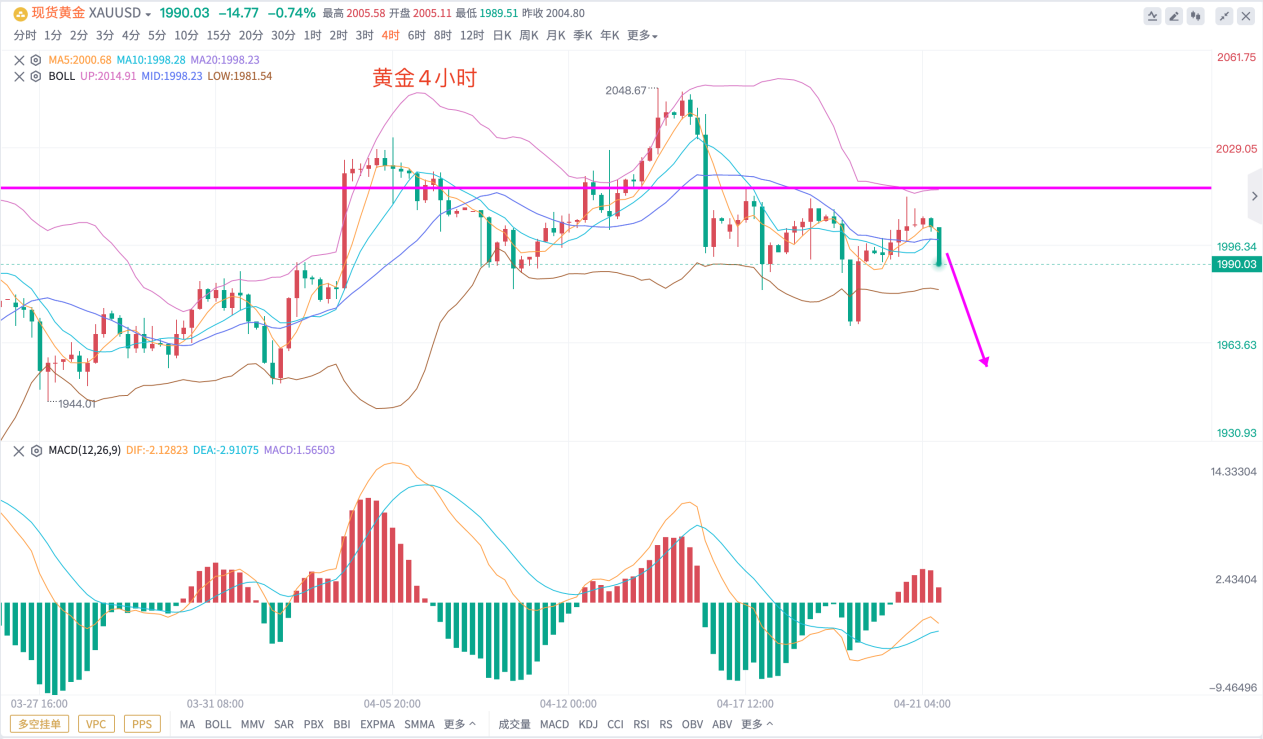1263x739 pixels.
Task: Toggle the VPC overlay button
Action: [x=96, y=724]
